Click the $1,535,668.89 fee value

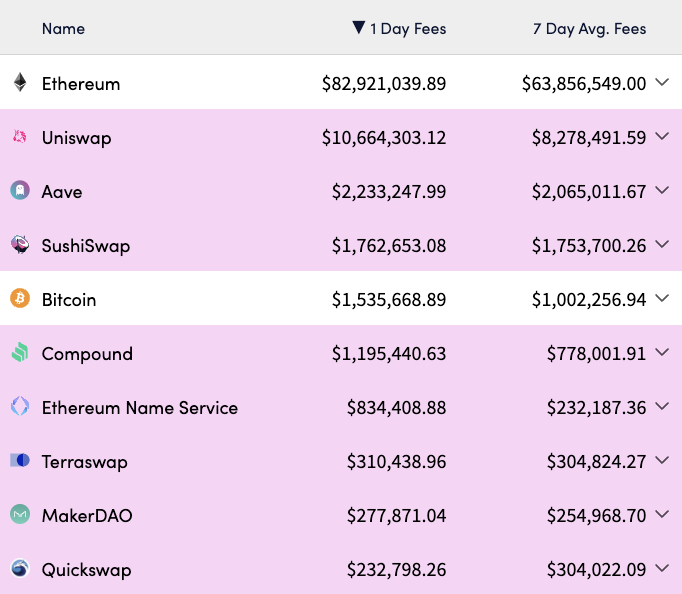tap(389, 300)
